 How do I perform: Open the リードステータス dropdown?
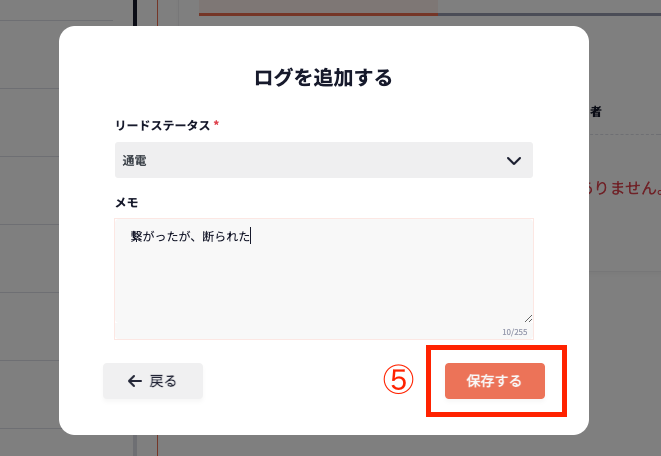[323, 160]
